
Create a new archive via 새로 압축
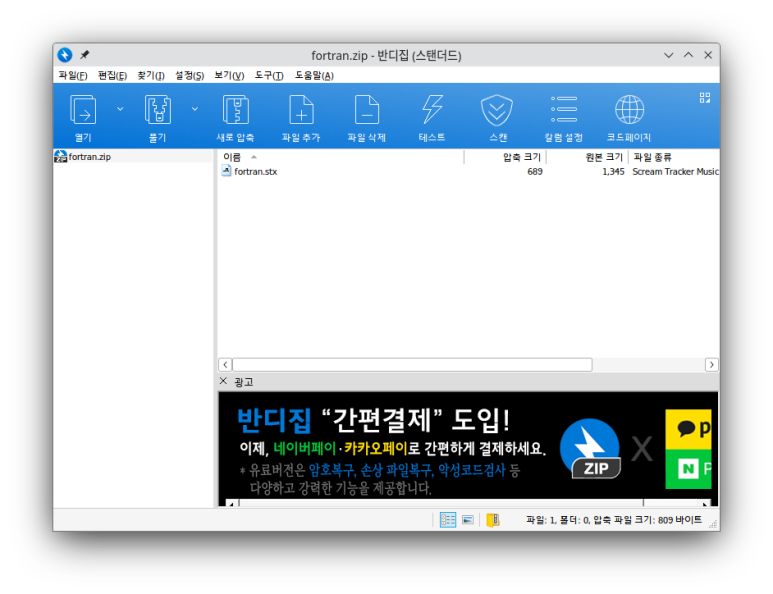click(235, 117)
